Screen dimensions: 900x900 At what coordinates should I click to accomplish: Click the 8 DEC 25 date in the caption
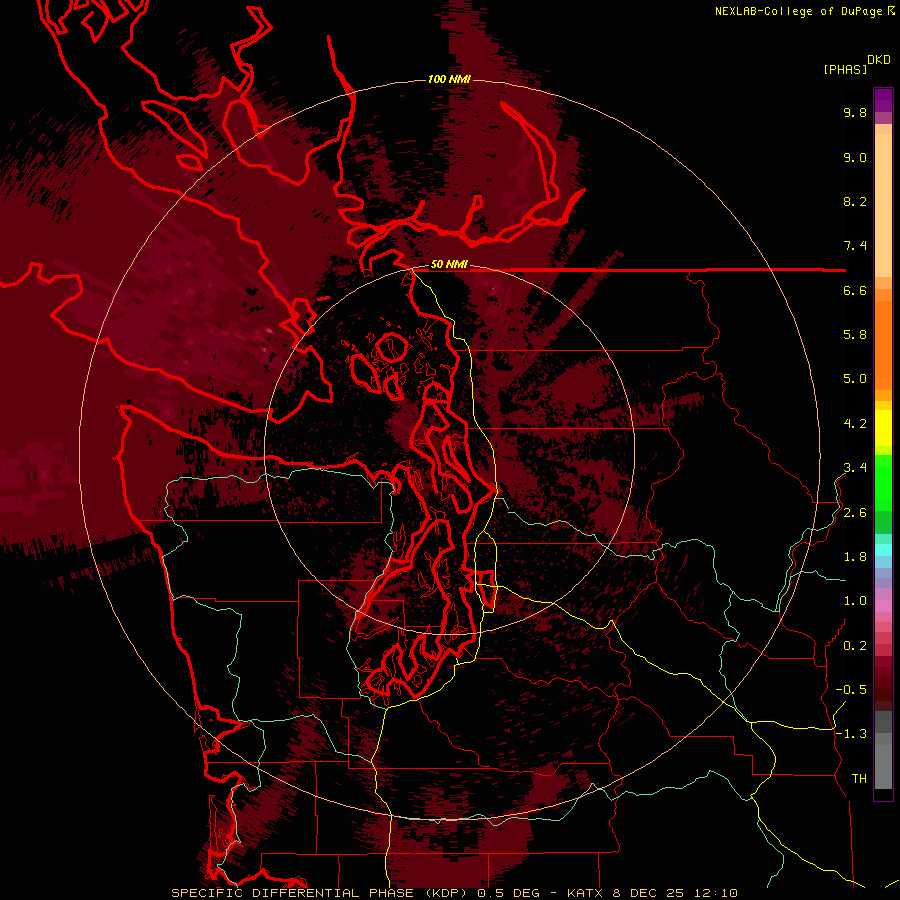[x=649, y=893]
